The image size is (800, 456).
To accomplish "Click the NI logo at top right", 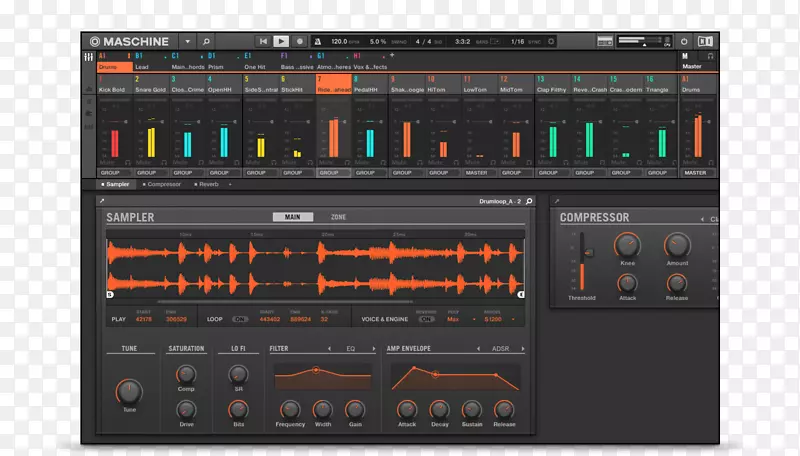I will 706,41.
